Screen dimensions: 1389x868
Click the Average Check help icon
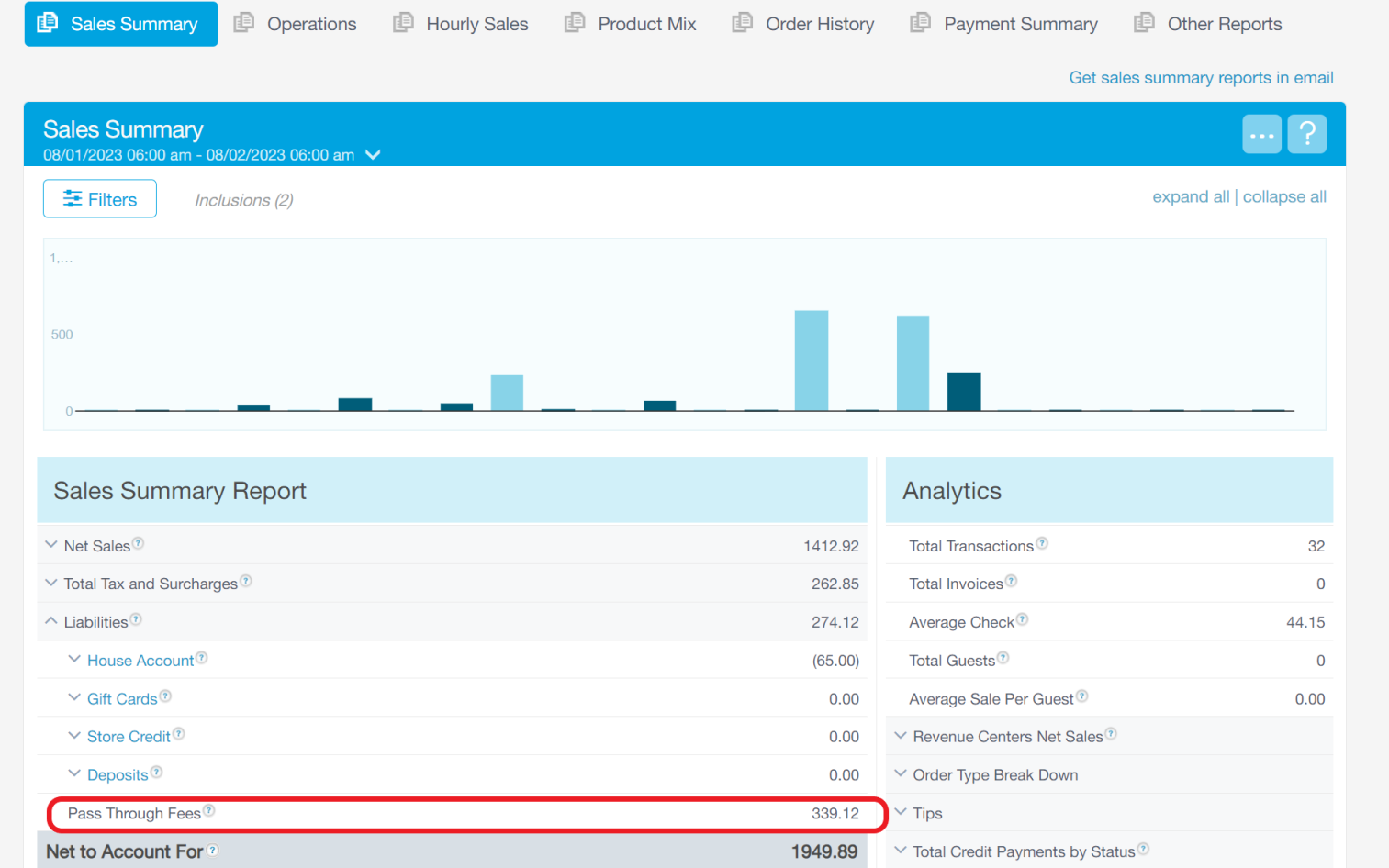coord(1022,619)
